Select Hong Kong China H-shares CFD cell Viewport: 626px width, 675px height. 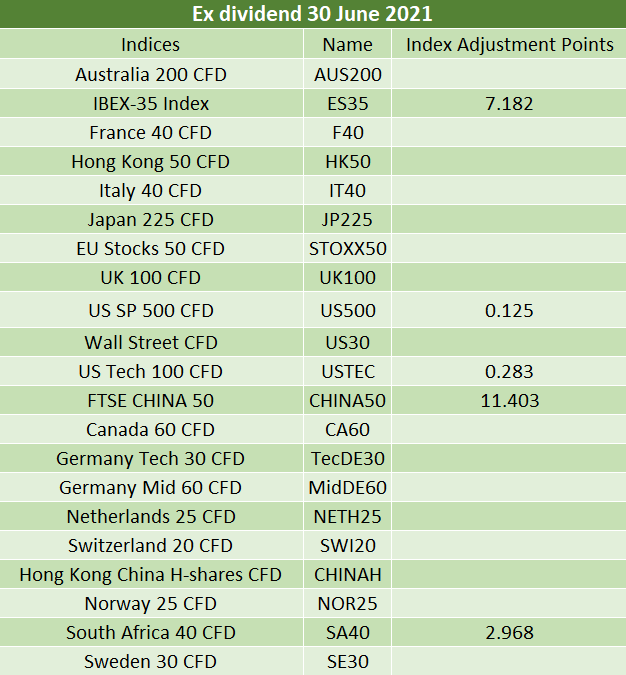coord(151,575)
